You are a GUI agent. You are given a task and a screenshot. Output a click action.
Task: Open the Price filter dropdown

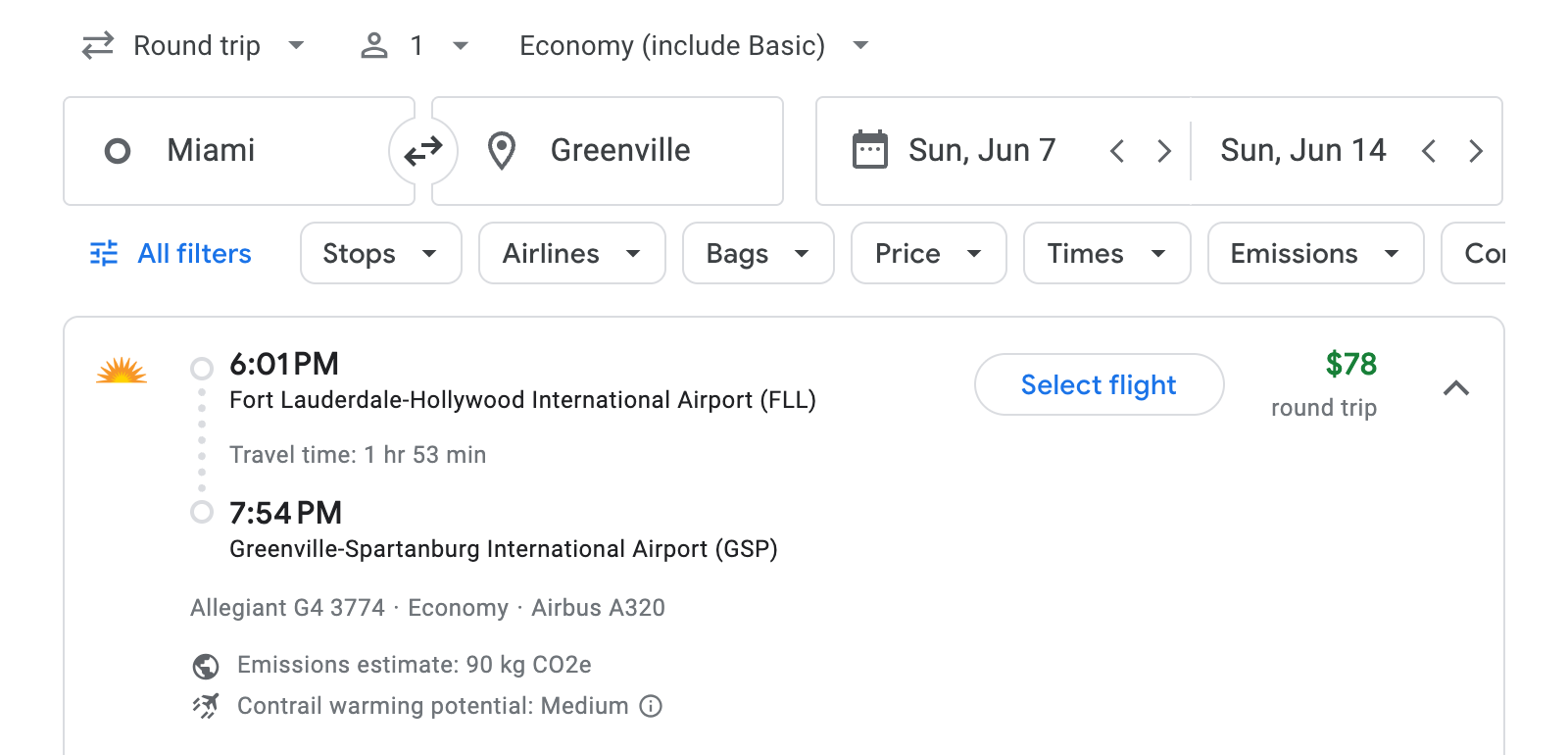click(x=929, y=254)
